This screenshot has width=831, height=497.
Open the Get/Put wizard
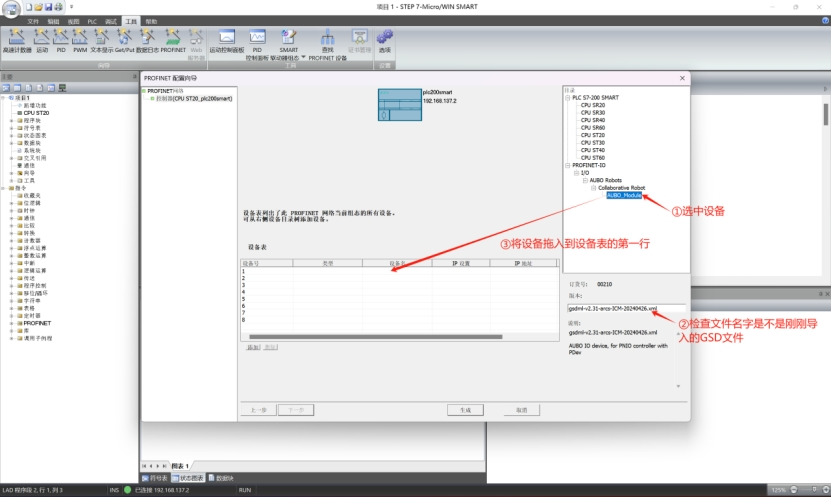click(123, 39)
